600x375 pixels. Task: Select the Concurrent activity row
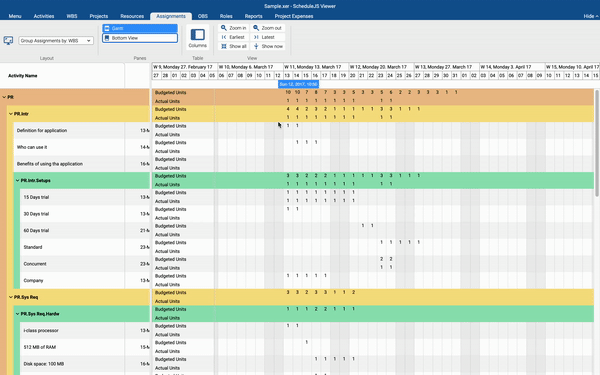(x=85, y=264)
